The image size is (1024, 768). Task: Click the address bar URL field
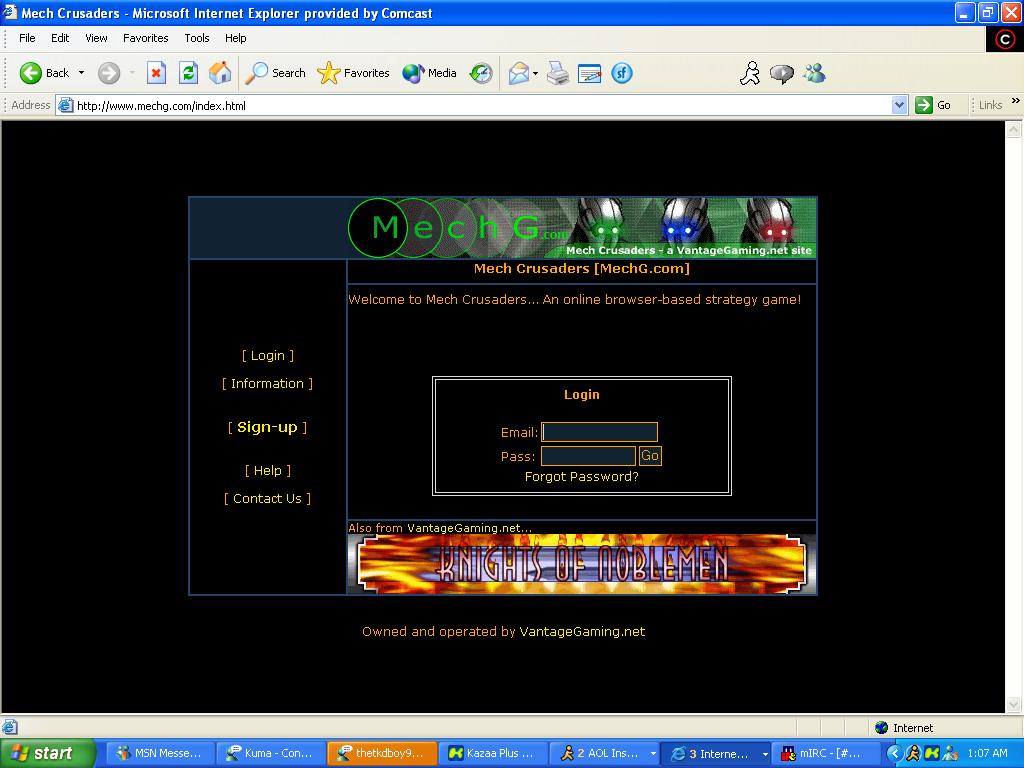[483, 105]
